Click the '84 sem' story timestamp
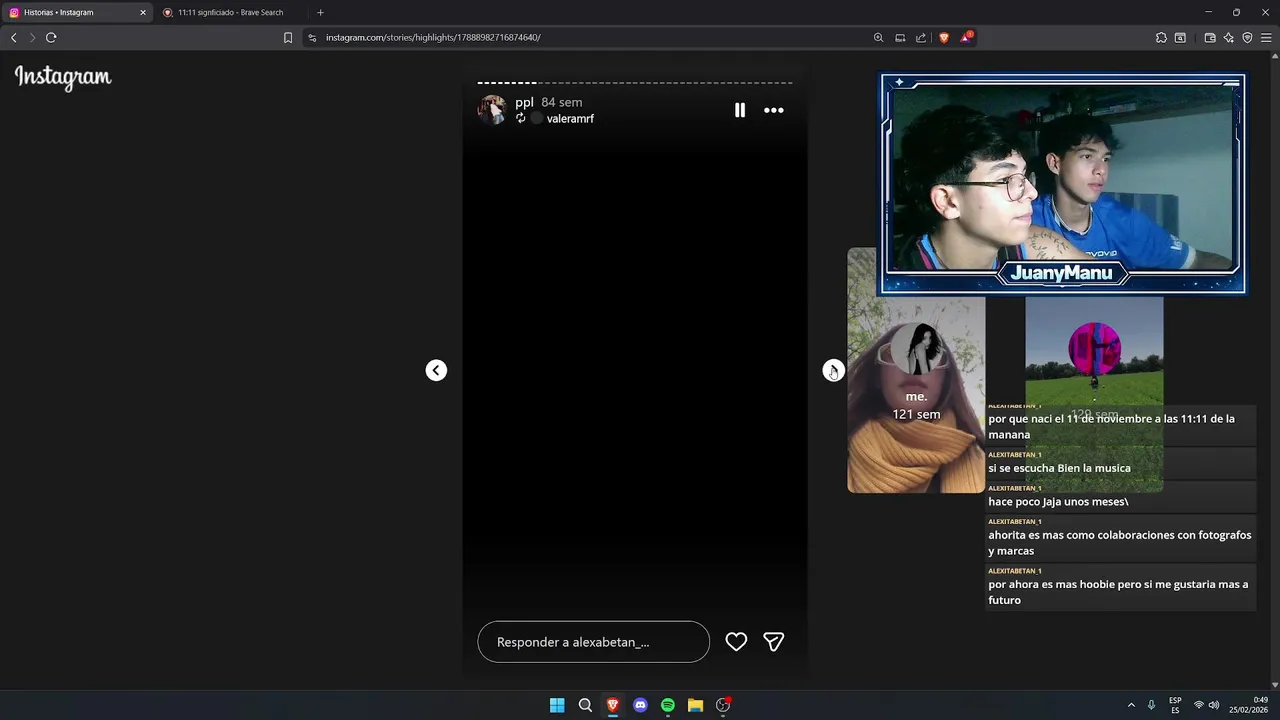The width and height of the screenshot is (1280, 720). point(561,103)
